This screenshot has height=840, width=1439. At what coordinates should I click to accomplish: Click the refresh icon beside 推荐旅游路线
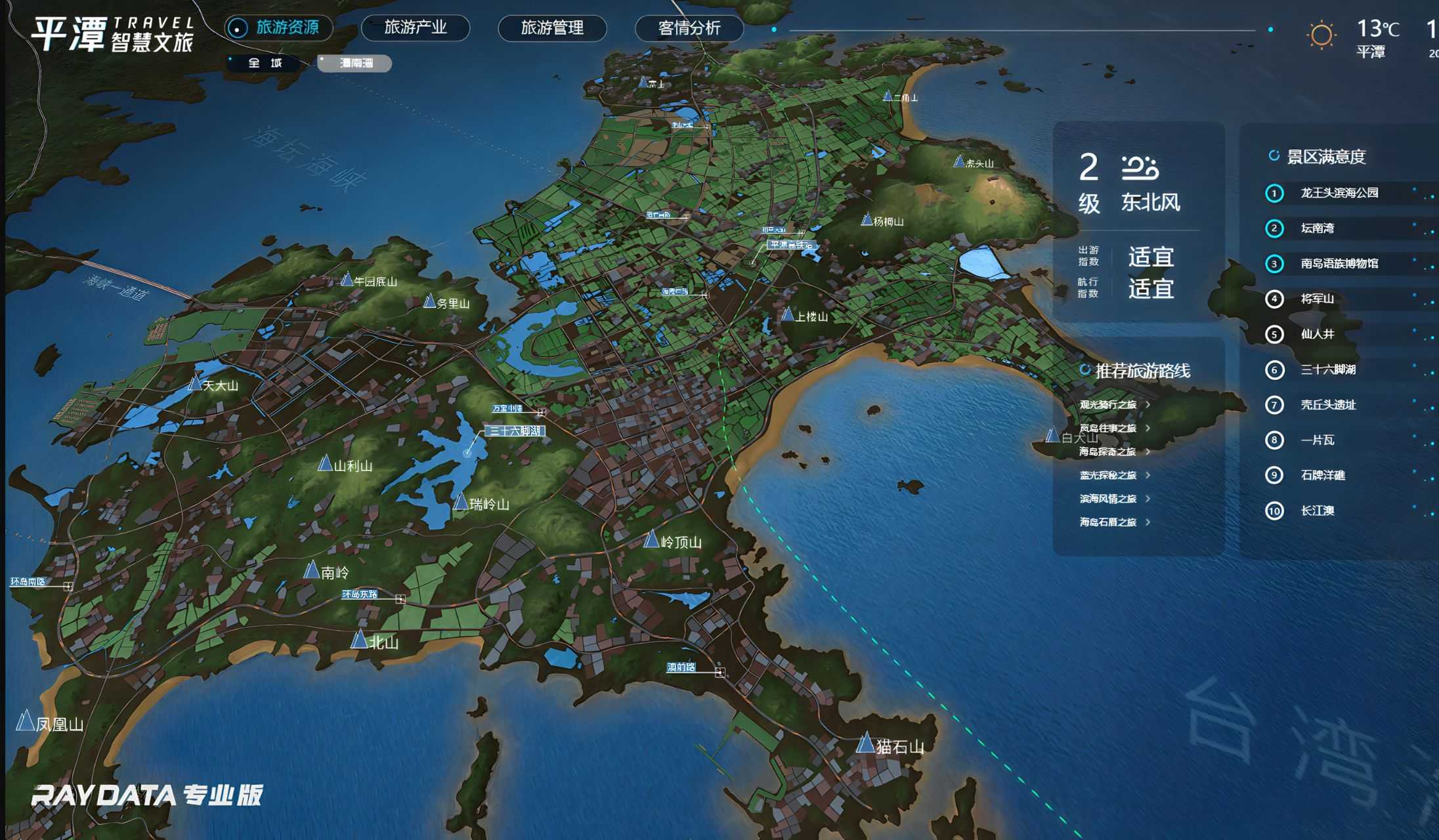coord(1085,370)
